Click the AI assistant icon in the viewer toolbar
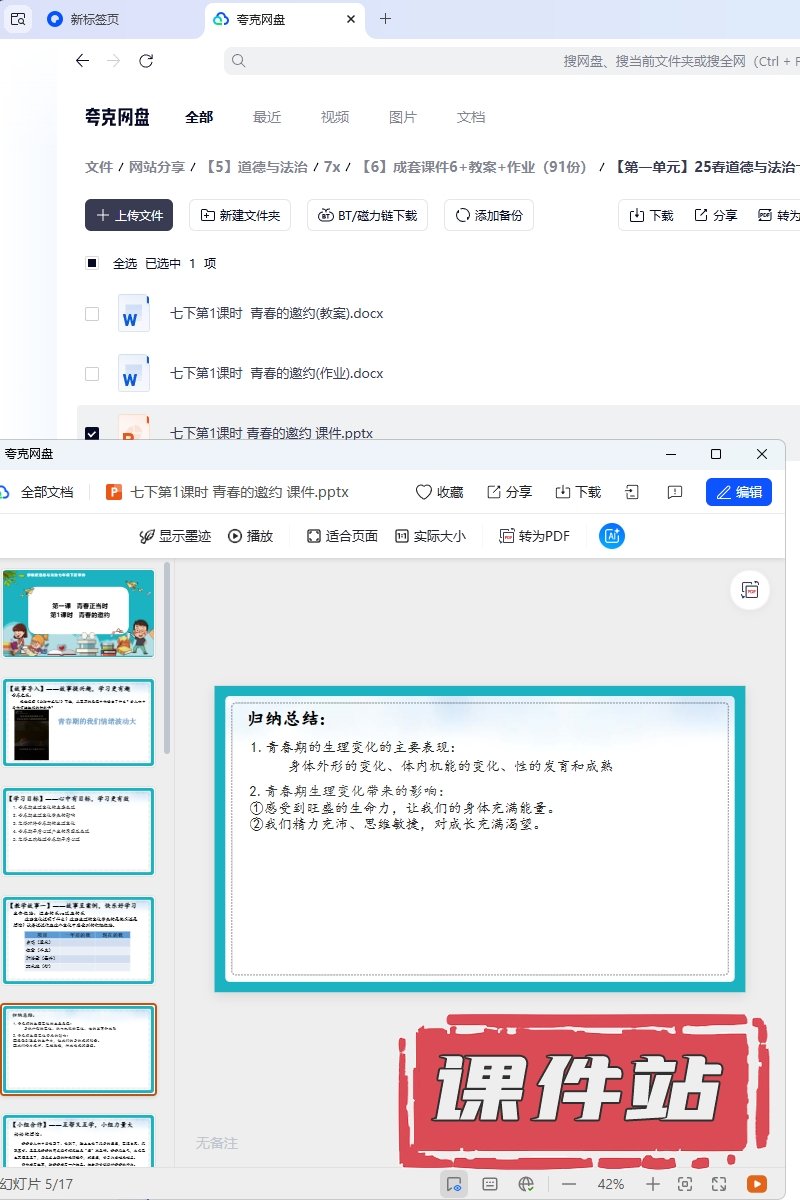 (x=611, y=536)
